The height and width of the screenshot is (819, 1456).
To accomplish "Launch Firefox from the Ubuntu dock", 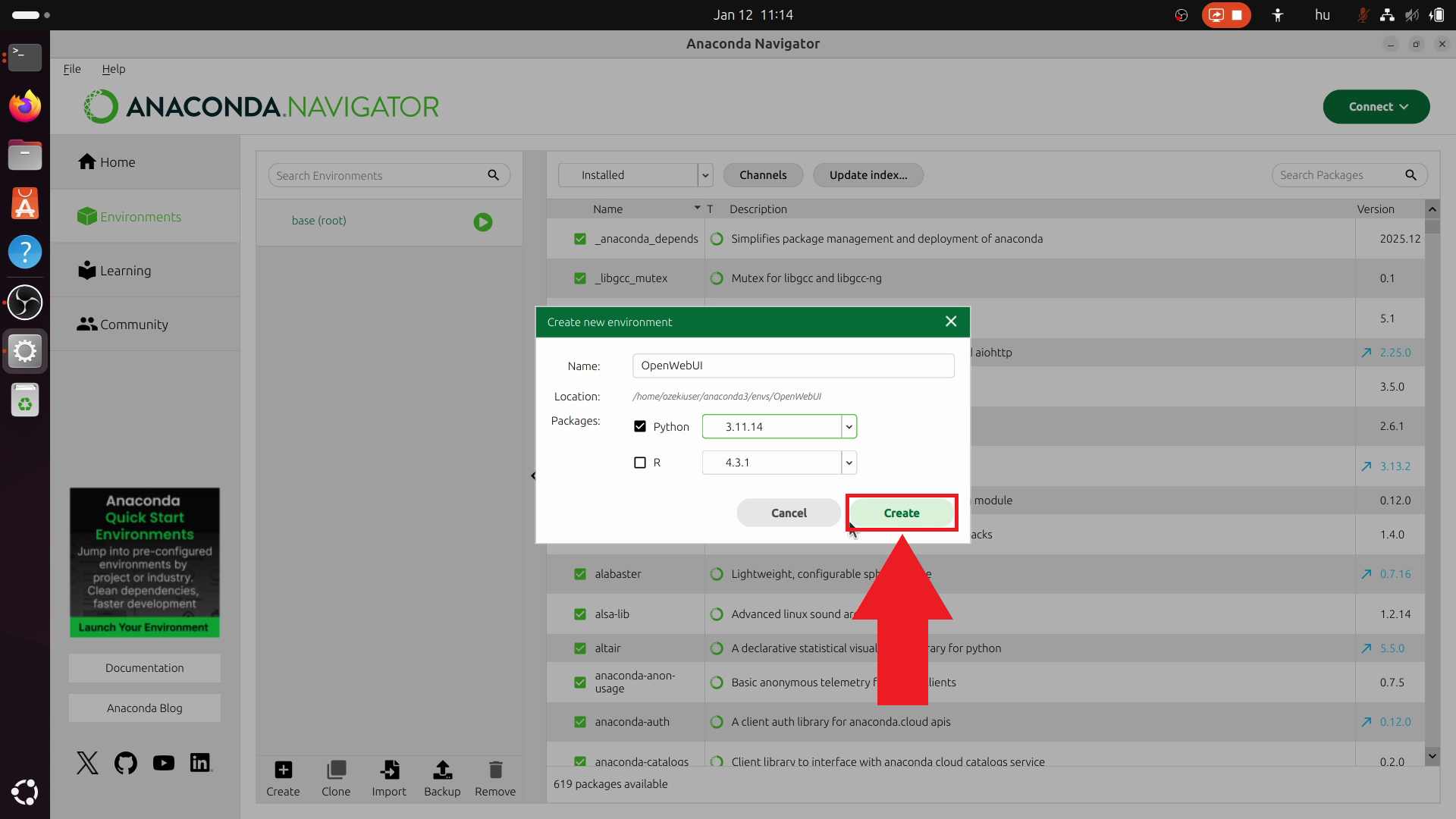I will [x=25, y=106].
